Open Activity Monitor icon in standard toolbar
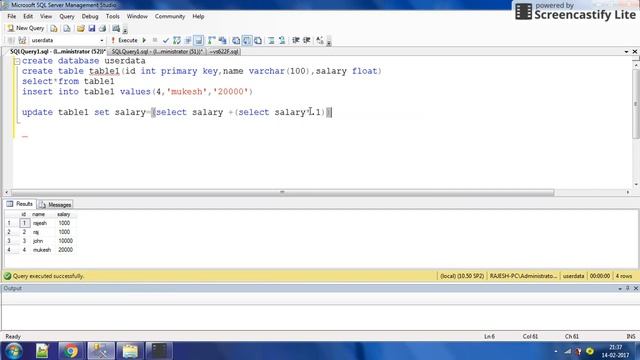640x360 pixels. coord(116,28)
